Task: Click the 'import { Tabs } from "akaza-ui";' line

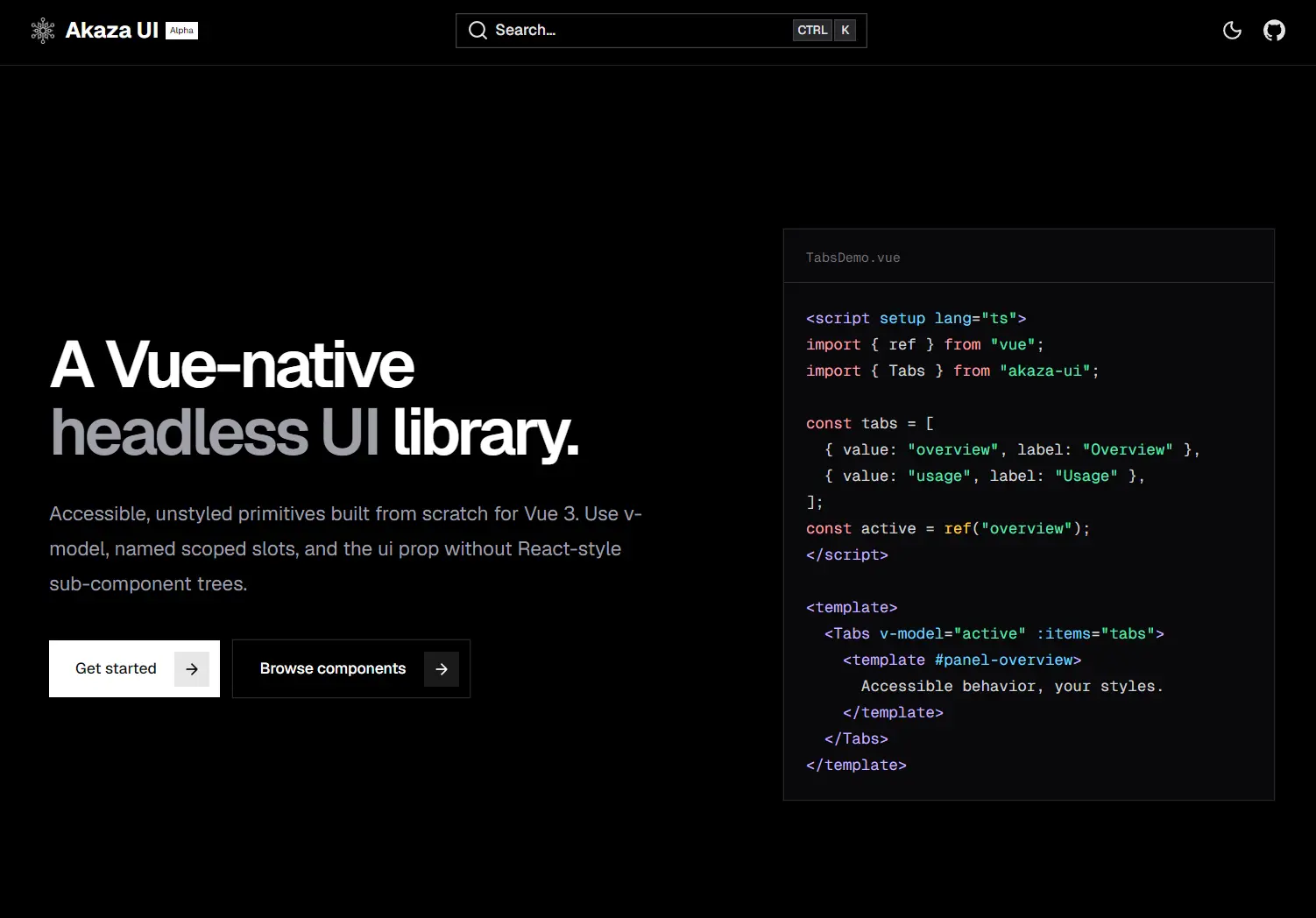Action: click(x=952, y=371)
